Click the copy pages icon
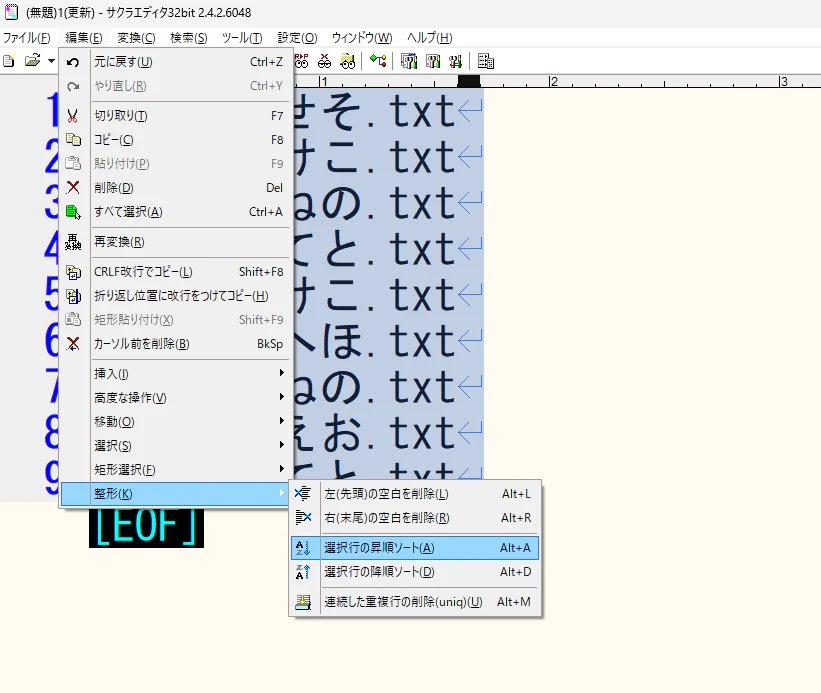Screen dimensions: 821x693 tap(73, 140)
